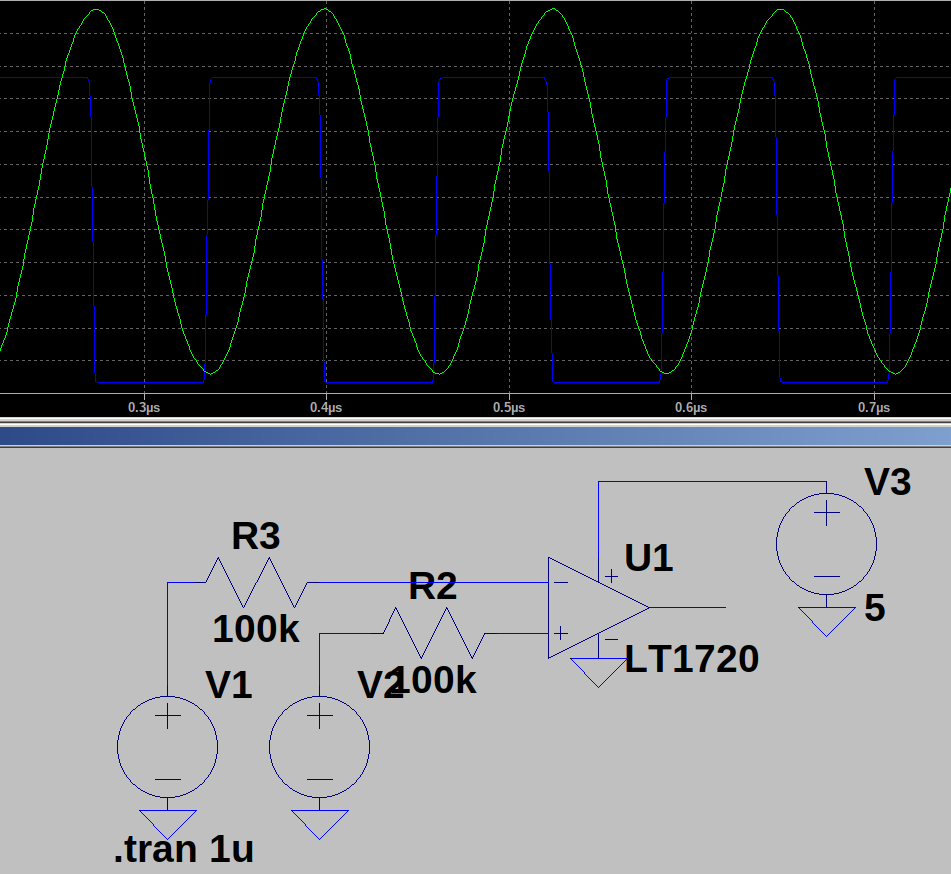
Task: Click the 100k value under R3
Action: coord(256,629)
